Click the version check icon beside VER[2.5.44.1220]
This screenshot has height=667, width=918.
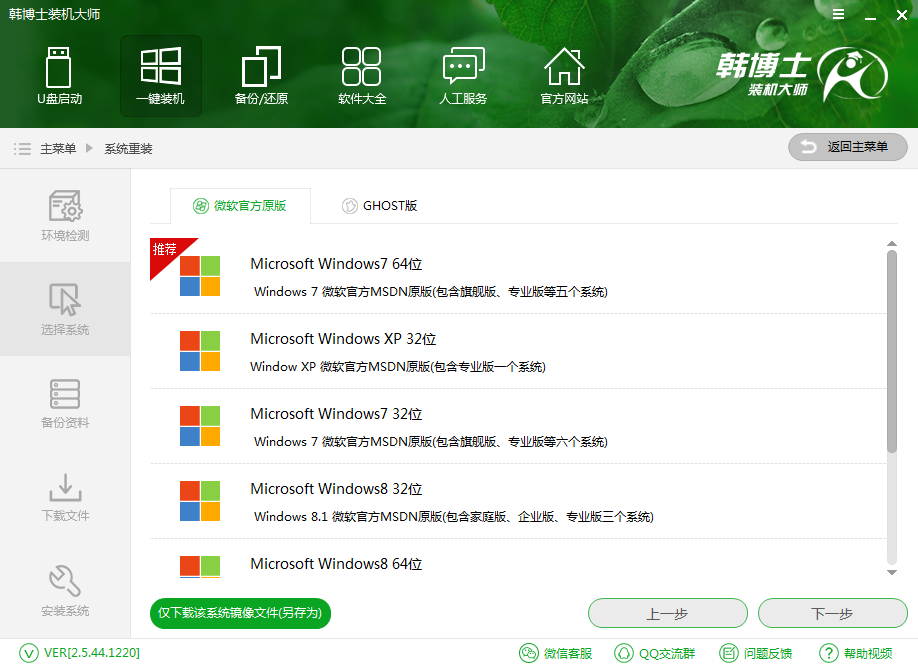tap(29, 653)
